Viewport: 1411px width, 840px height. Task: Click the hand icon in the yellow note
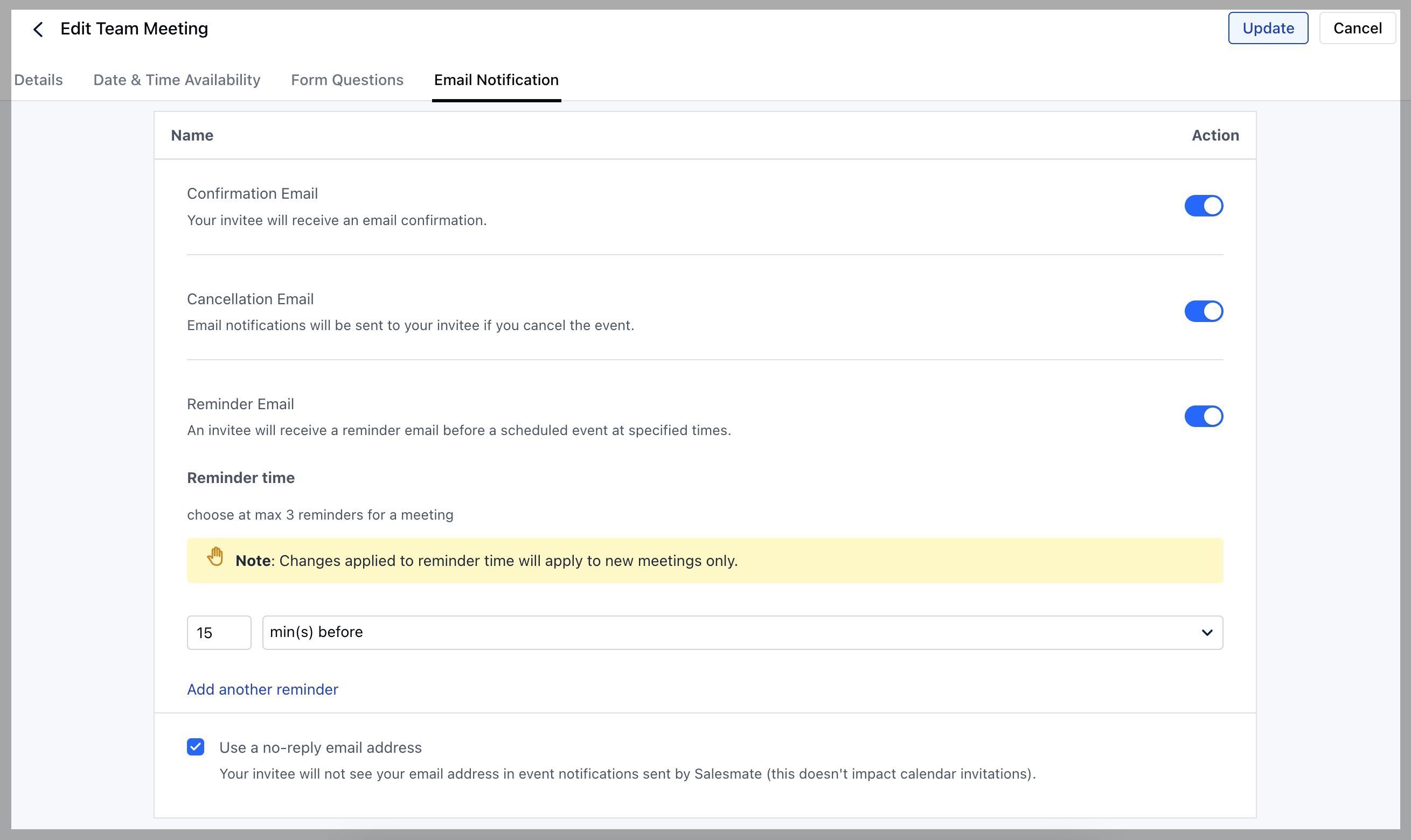(215, 557)
